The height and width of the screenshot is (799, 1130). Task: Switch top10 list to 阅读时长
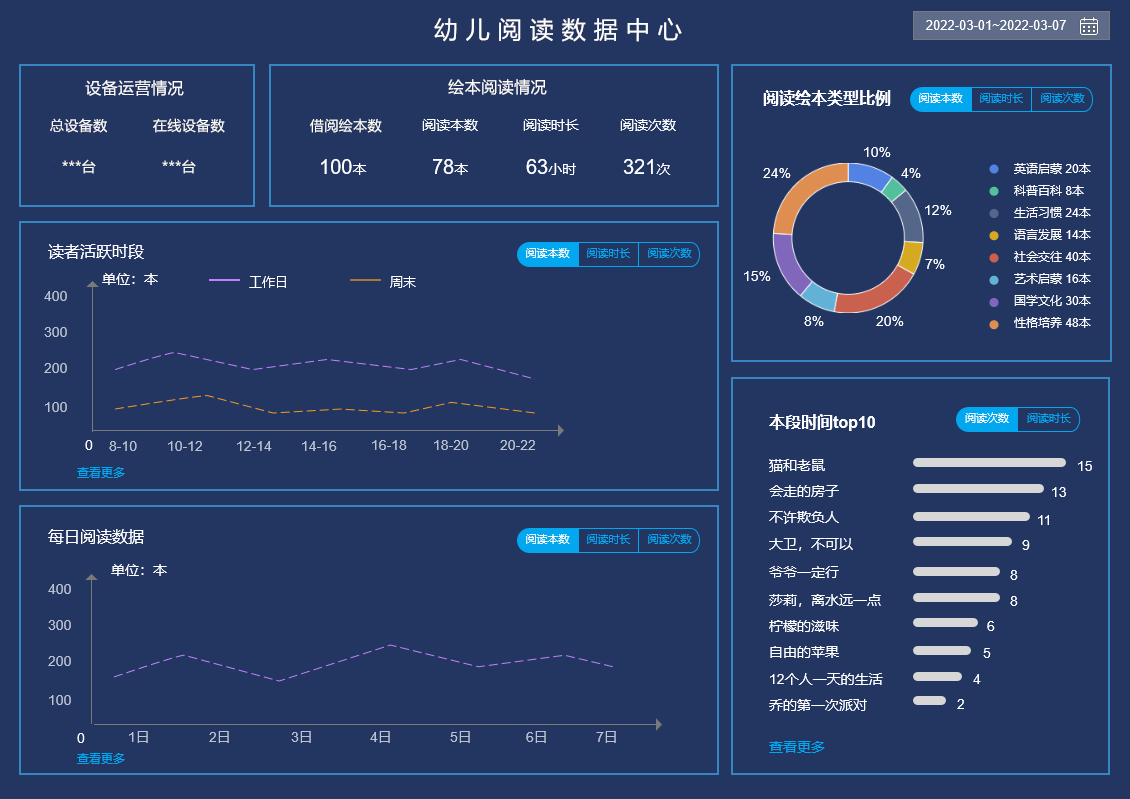[1047, 419]
